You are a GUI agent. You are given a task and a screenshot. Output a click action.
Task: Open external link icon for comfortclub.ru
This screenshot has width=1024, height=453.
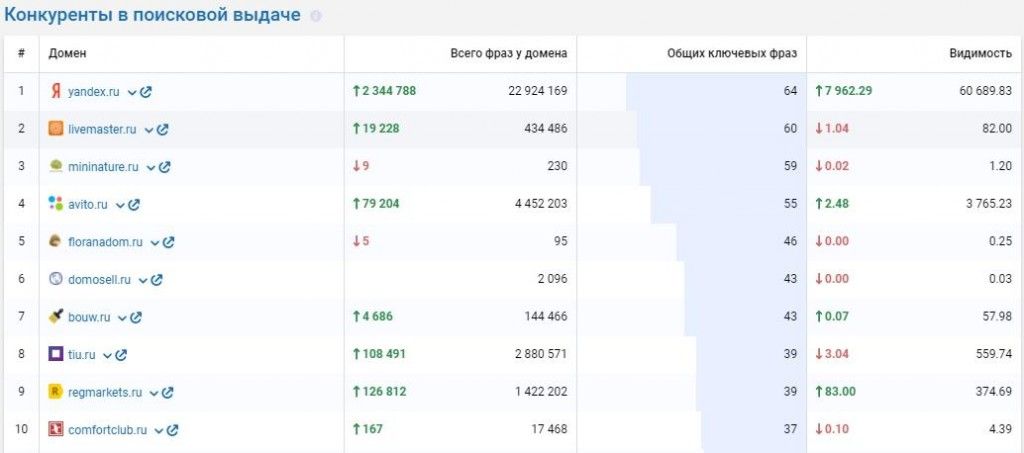[173, 430]
